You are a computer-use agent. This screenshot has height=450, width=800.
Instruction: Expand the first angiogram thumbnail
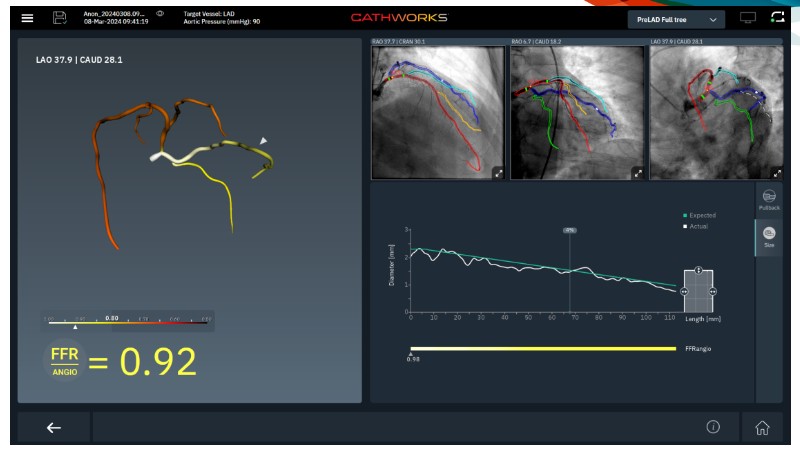(x=497, y=173)
